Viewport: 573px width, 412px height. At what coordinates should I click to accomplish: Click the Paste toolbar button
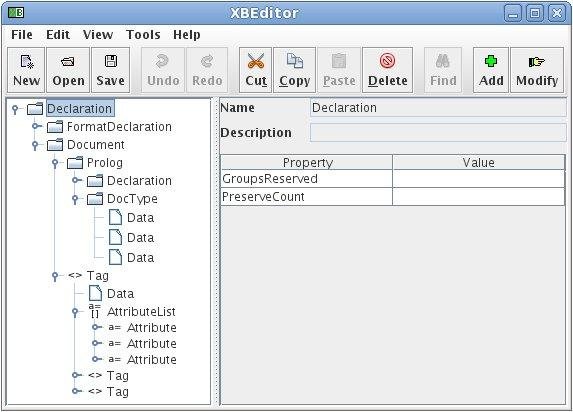[339, 70]
